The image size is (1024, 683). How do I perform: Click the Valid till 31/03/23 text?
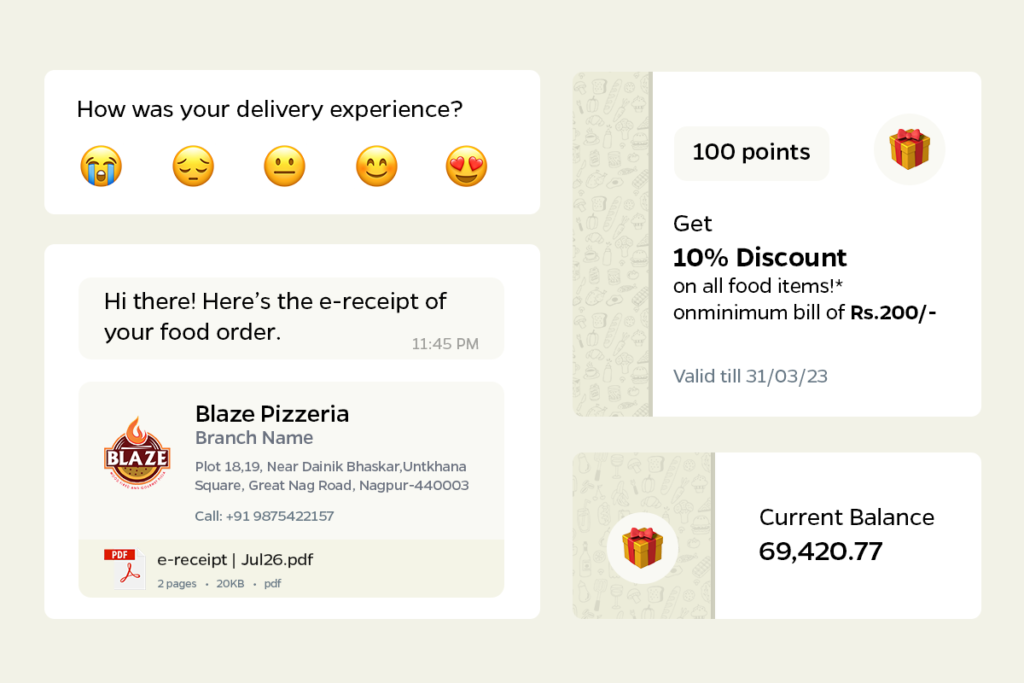[x=750, y=377]
